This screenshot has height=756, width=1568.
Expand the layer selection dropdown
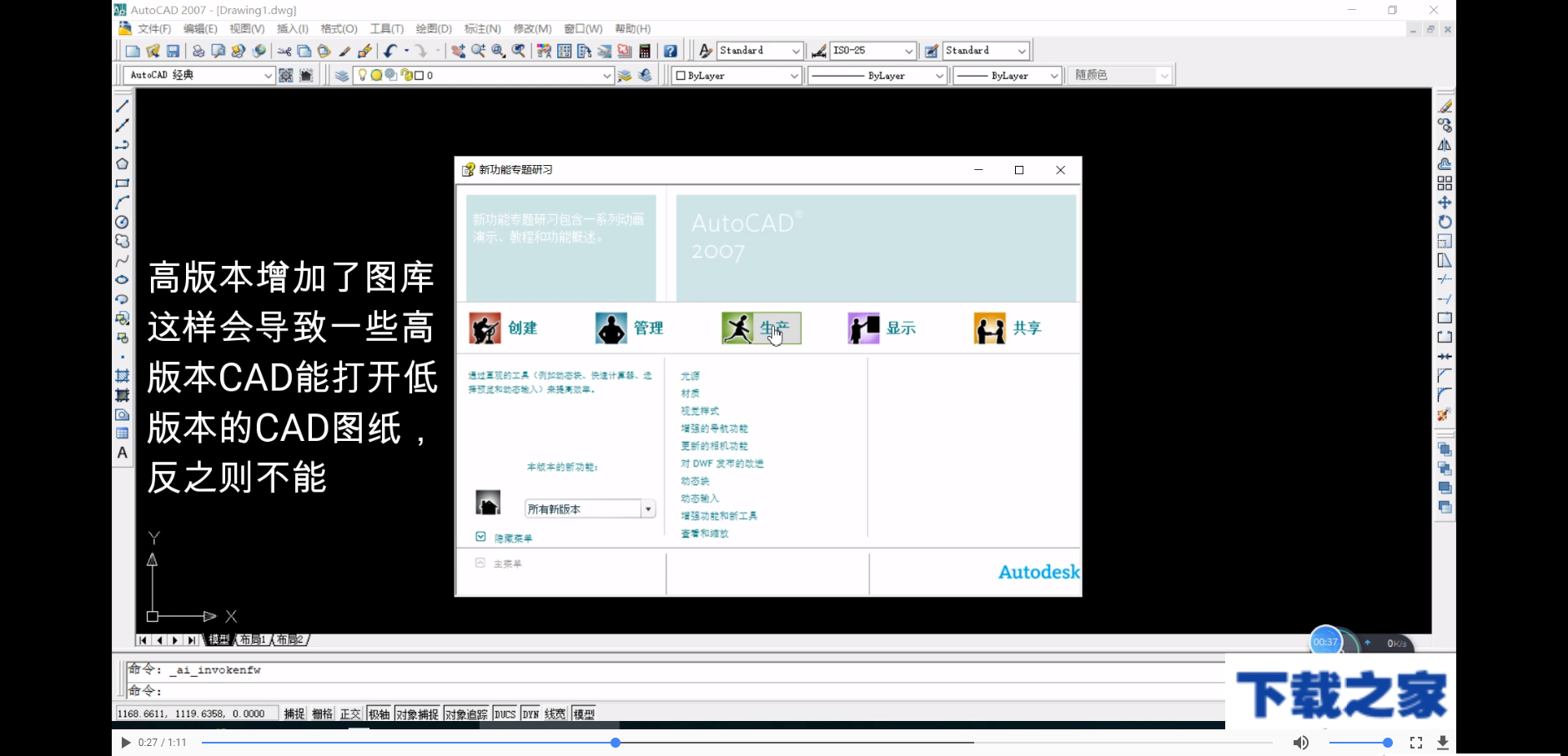pyautogui.click(x=607, y=75)
